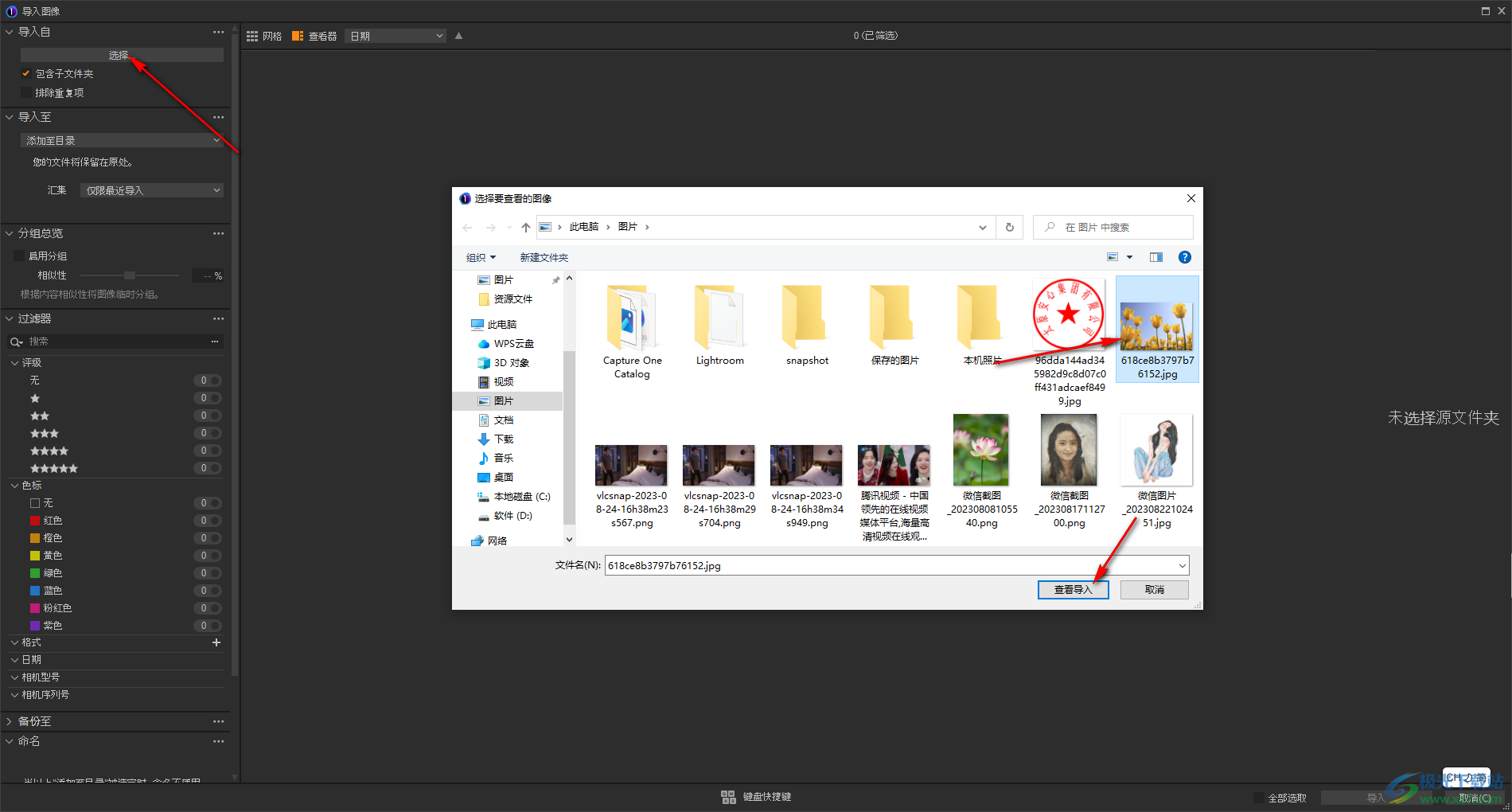Toggle the preview pane icon

[1155, 257]
